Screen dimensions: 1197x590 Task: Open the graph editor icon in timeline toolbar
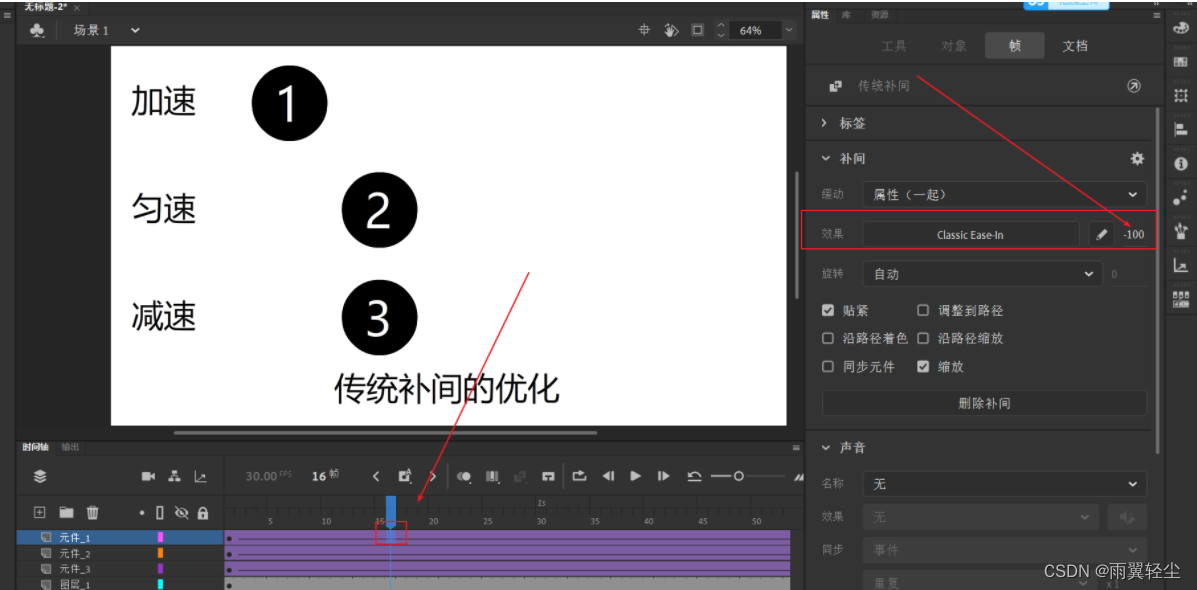click(x=200, y=477)
